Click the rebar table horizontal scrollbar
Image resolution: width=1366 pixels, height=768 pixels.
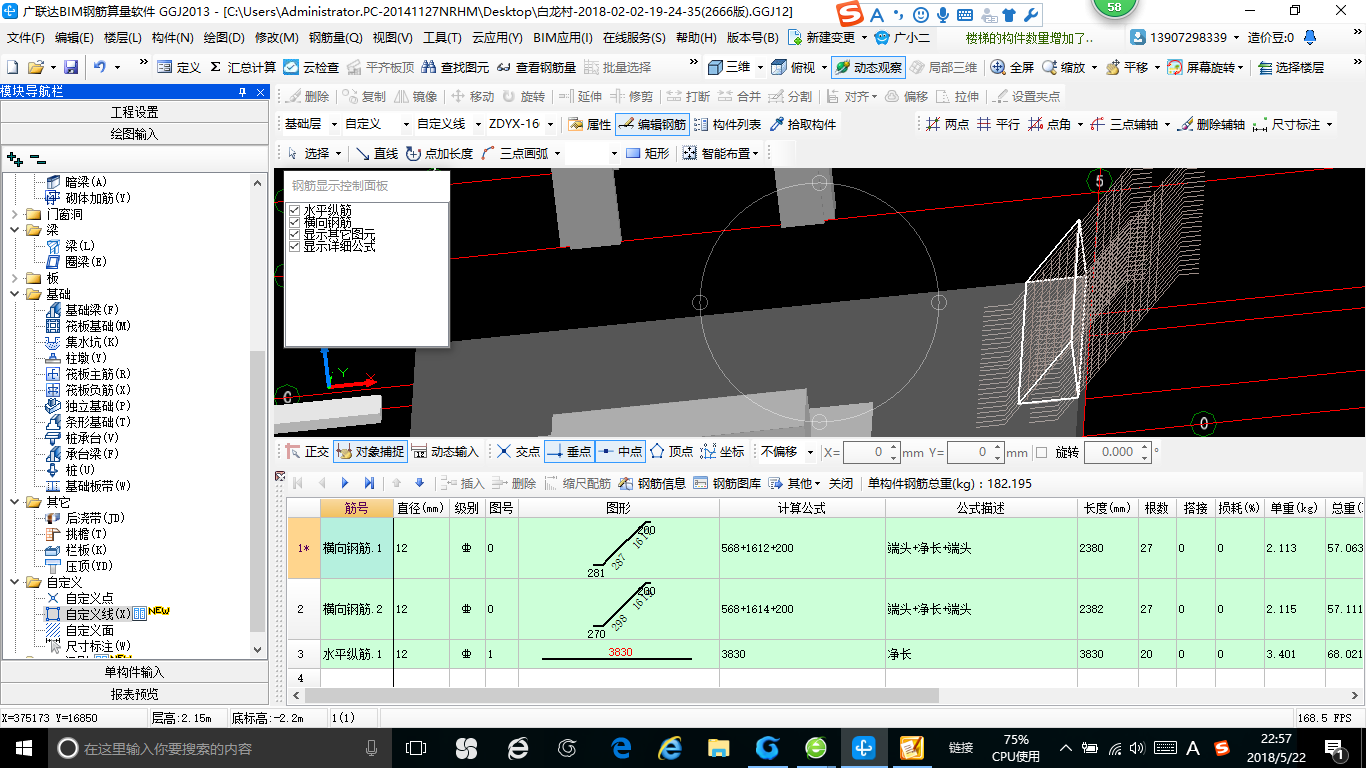point(621,695)
